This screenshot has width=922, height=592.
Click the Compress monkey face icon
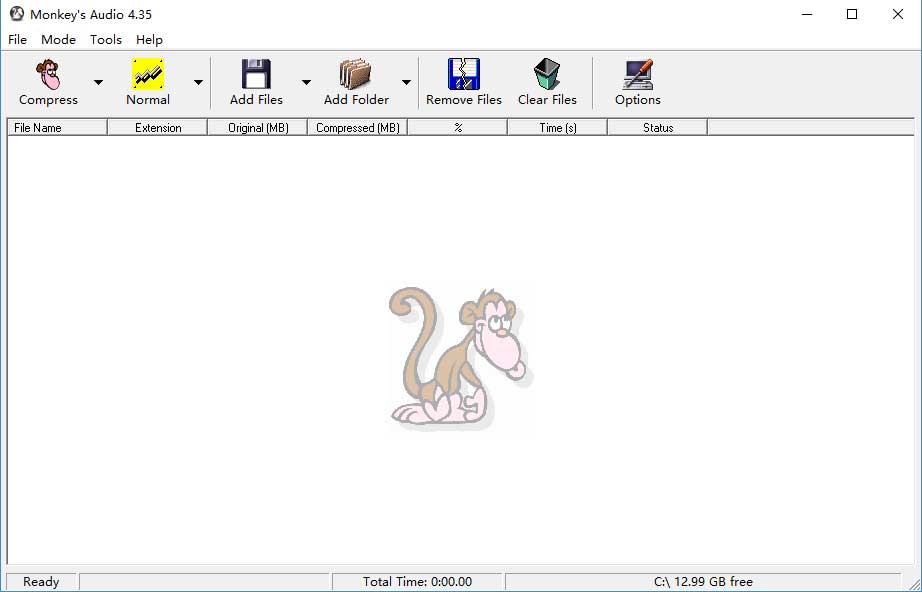[x=48, y=74]
